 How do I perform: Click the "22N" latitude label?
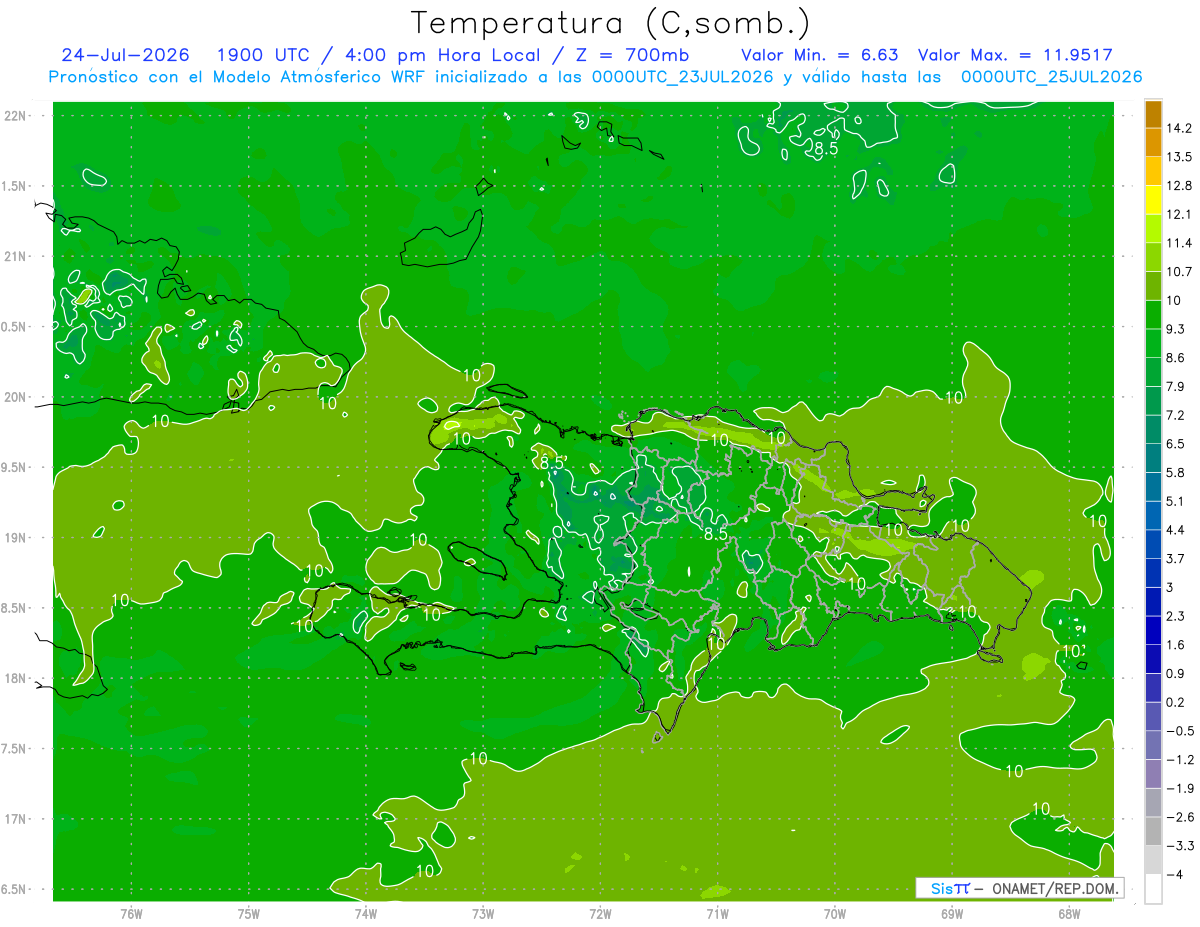point(16,116)
